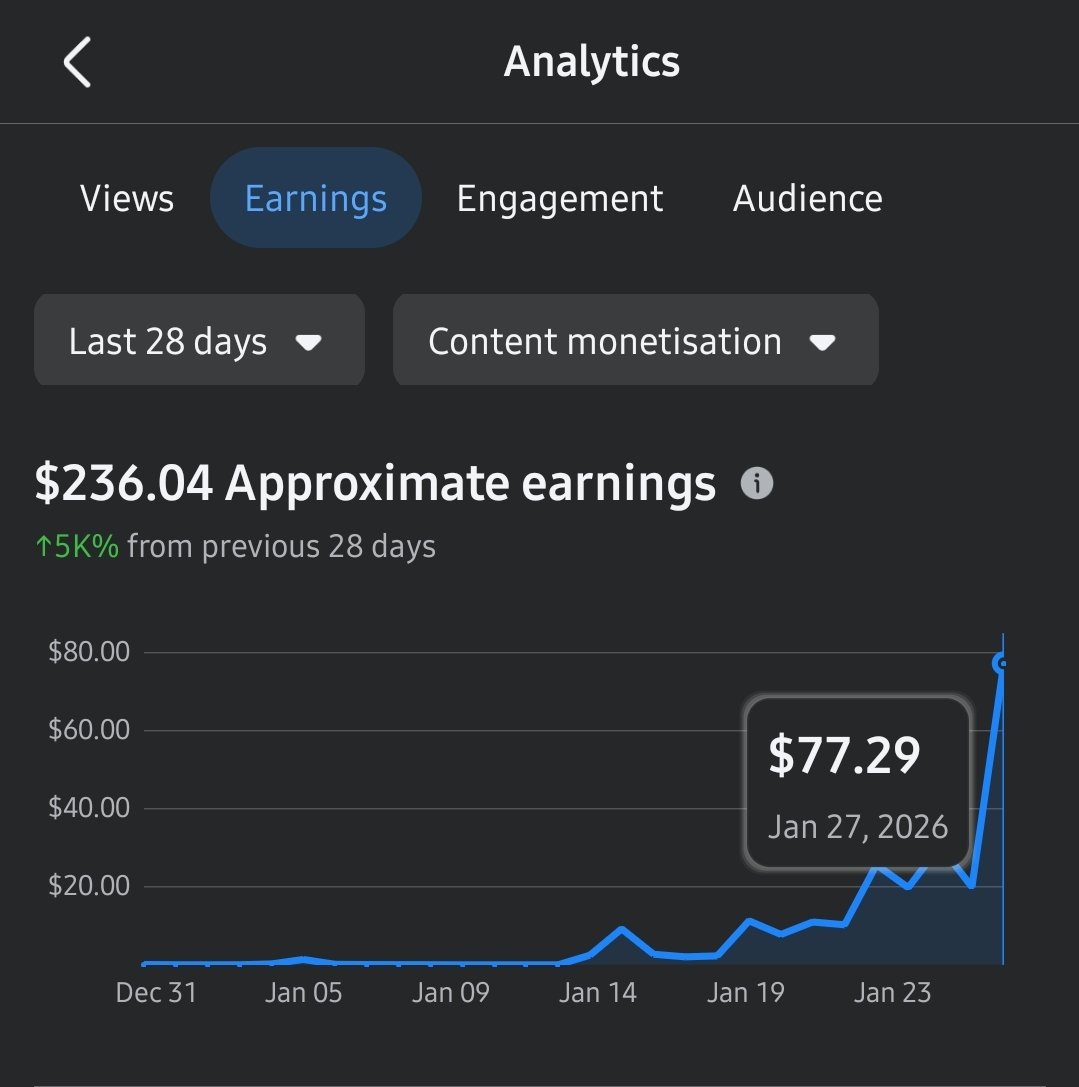Open the approximate earnings info icon
The width and height of the screenshot is (1079, 1087).
pyautogui.click(x=757, y=483)
